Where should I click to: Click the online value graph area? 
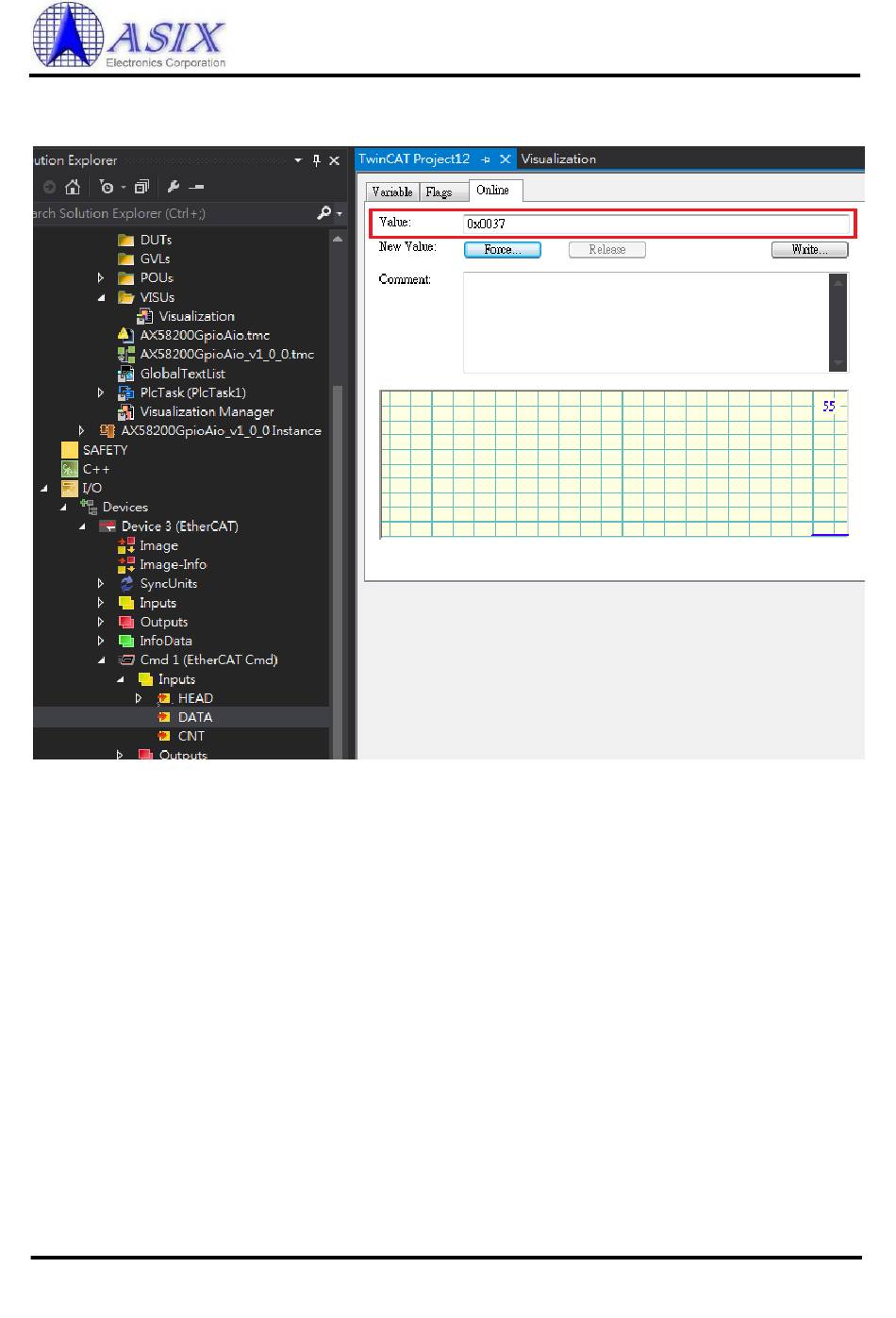(614, 463)
